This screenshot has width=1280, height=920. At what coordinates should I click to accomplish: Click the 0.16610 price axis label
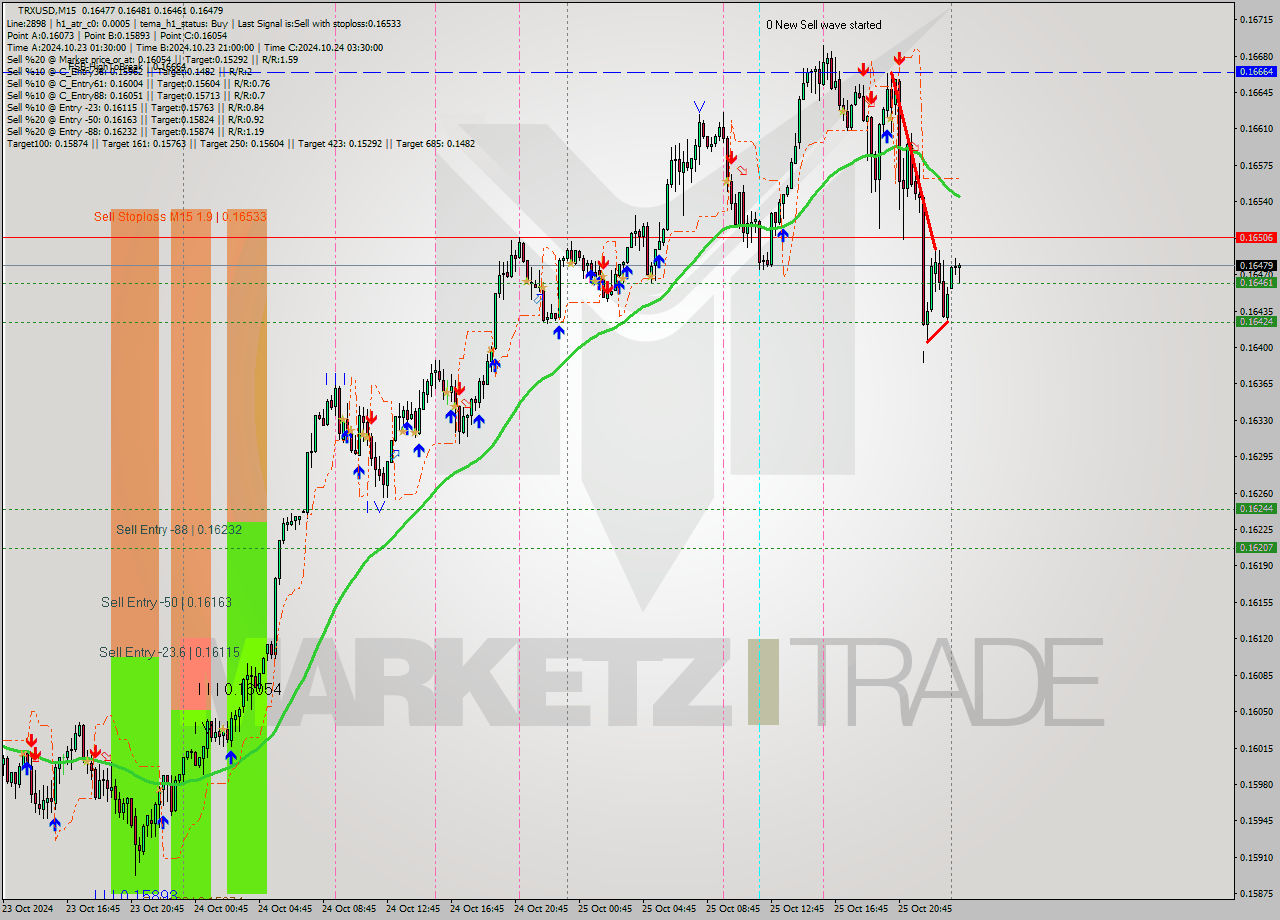(1256, 129)
